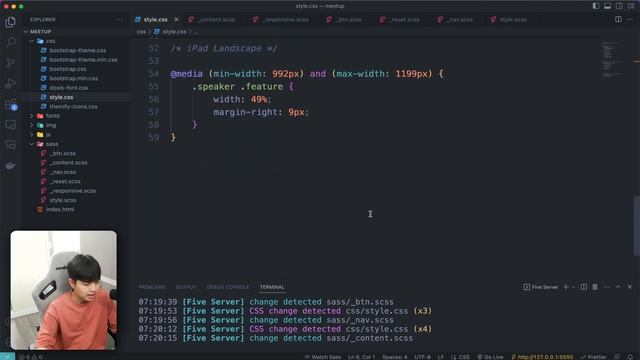Click the editor minimap preview

point(612,59)
